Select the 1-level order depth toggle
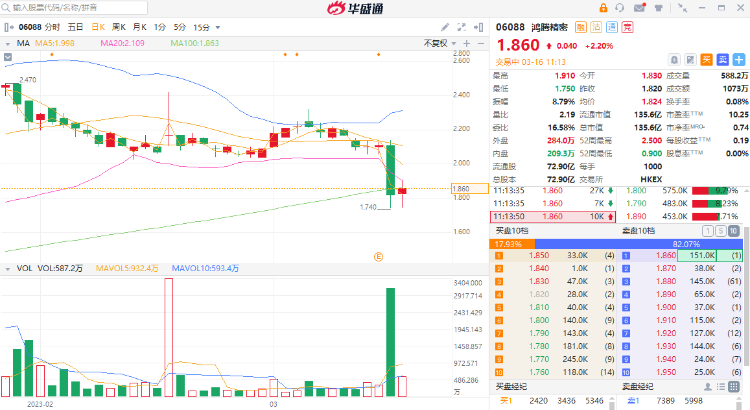The image size is (750, 410). click(x=708, y=231)
